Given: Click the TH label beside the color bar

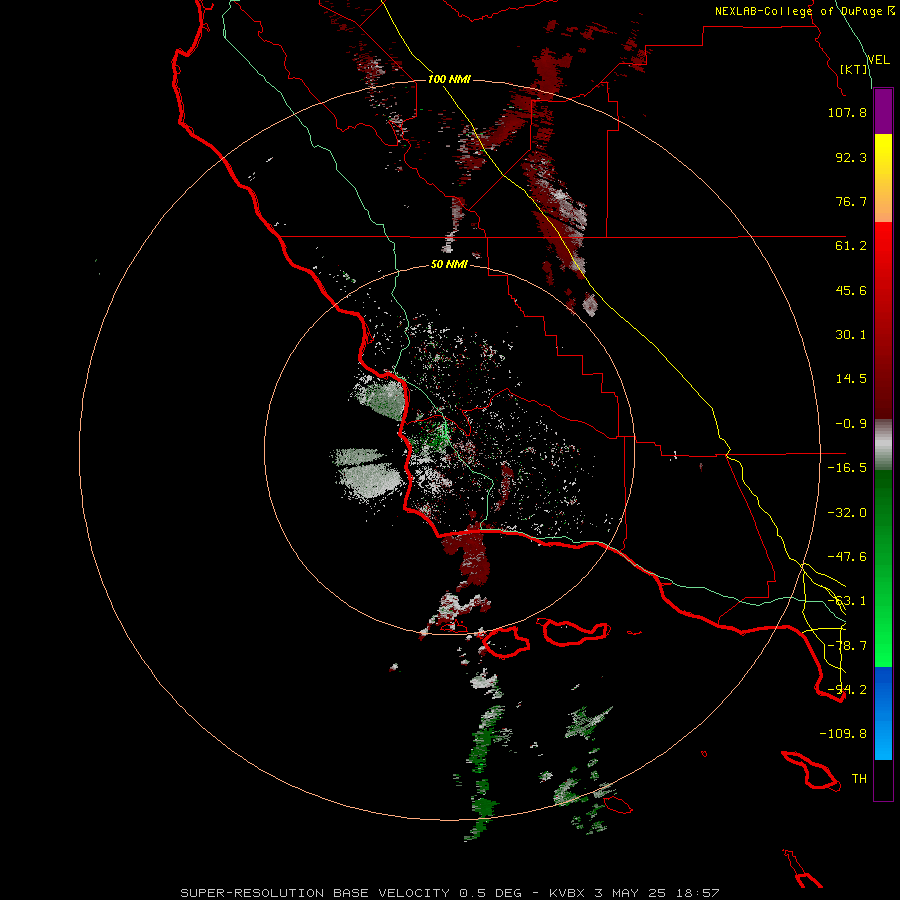Looking at the screenshot, I should point(859,779).
